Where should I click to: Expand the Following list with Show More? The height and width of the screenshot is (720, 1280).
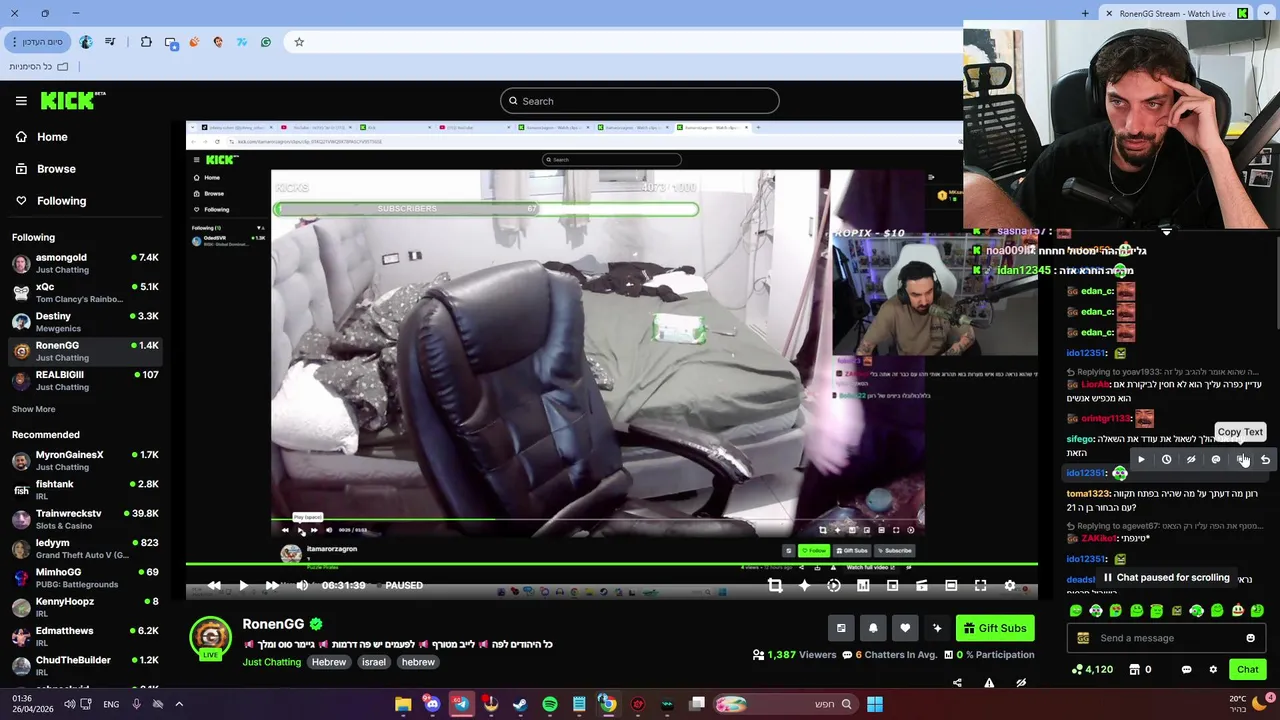[x=34, y=409]
